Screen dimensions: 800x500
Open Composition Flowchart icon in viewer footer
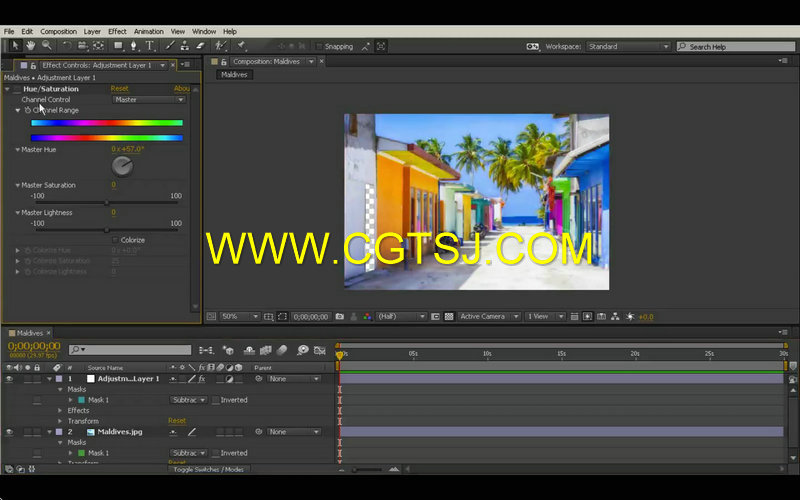(615, 317)
